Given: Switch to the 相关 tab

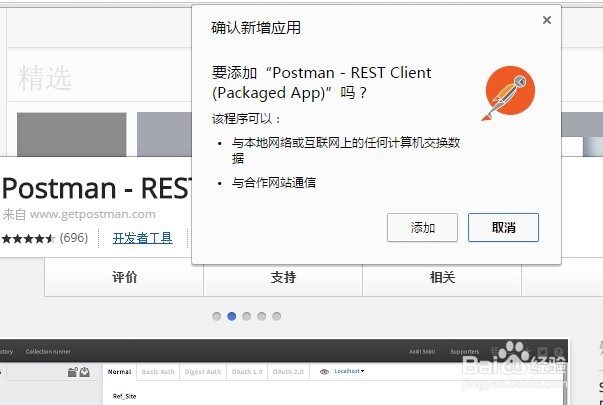Looking at the screenshot, I should pyautogui.click(x=442, y=277).
